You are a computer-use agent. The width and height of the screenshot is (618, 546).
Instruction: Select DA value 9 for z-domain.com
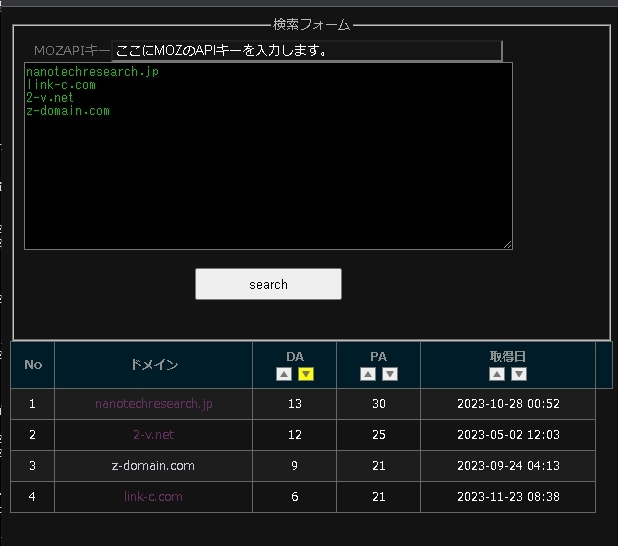[x=295, y=466]
